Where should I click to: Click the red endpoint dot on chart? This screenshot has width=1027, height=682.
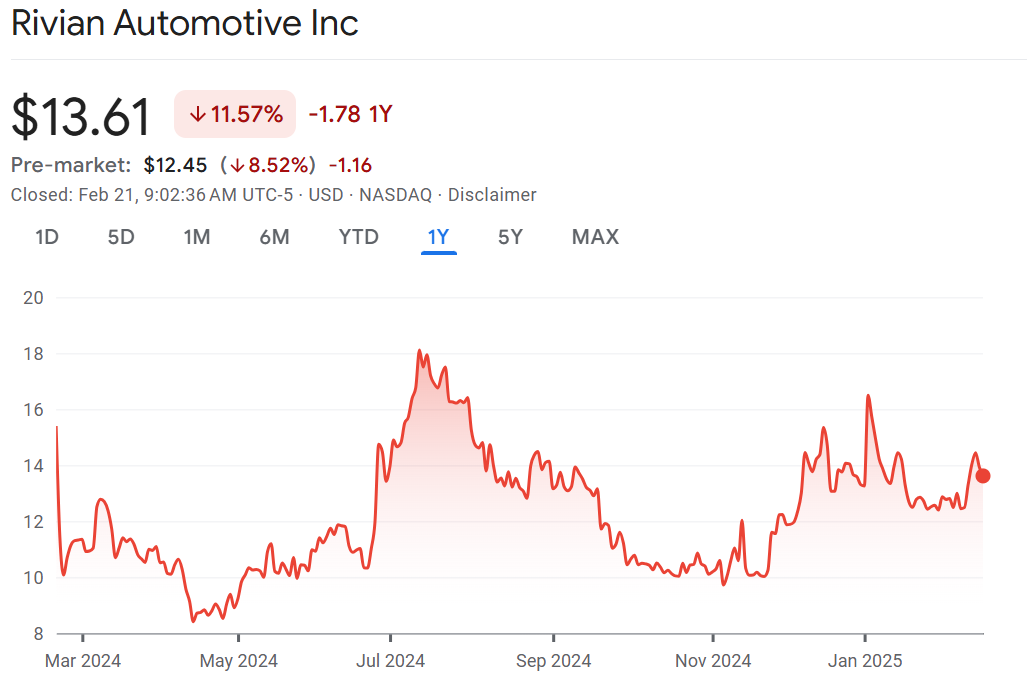(983, 476)
